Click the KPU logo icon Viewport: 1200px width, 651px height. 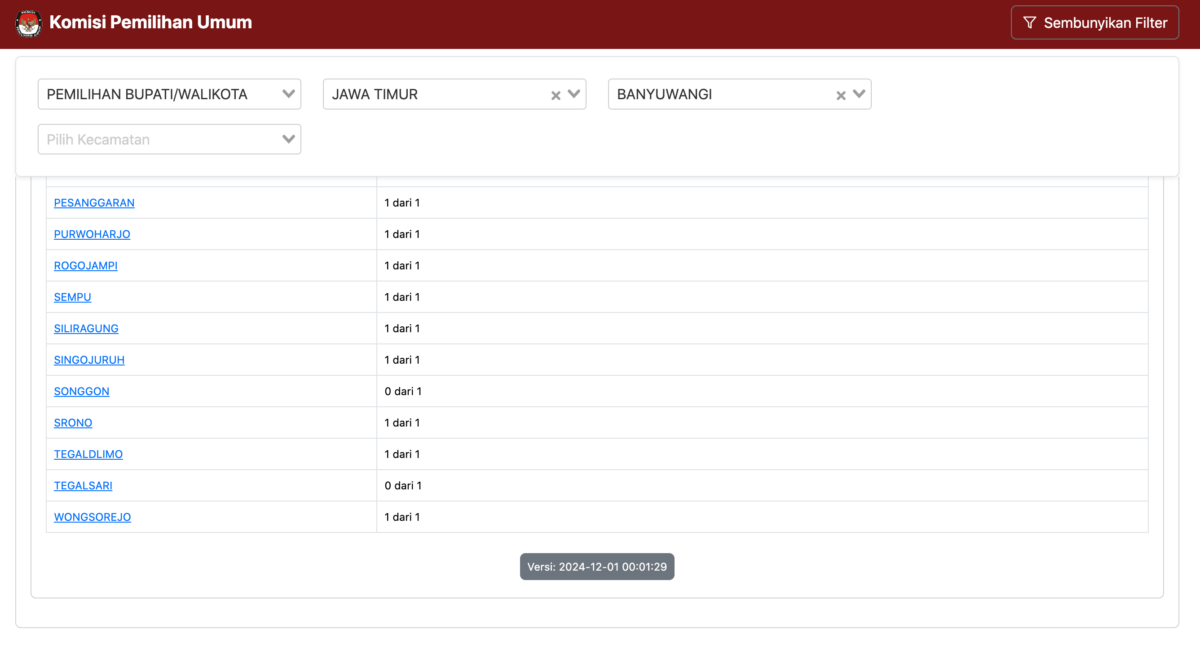(29, 23)
